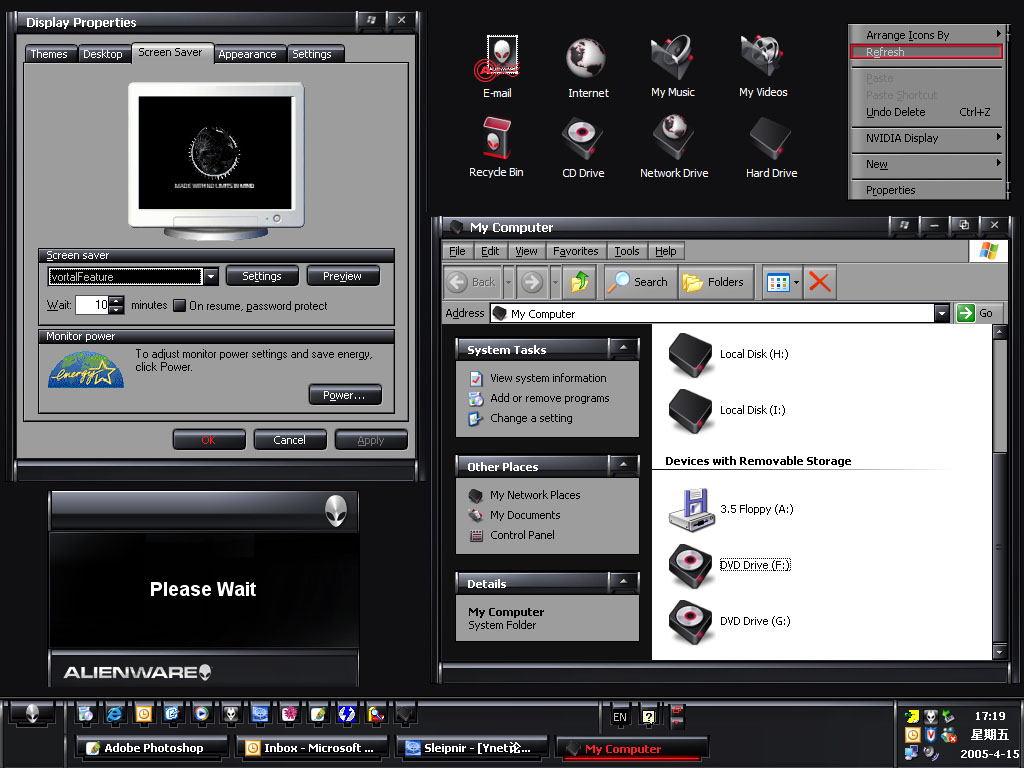Viewport: 1024px width, 768px height.
Task: Expand the New submenu in context menu
Action: tap(926, 164)
